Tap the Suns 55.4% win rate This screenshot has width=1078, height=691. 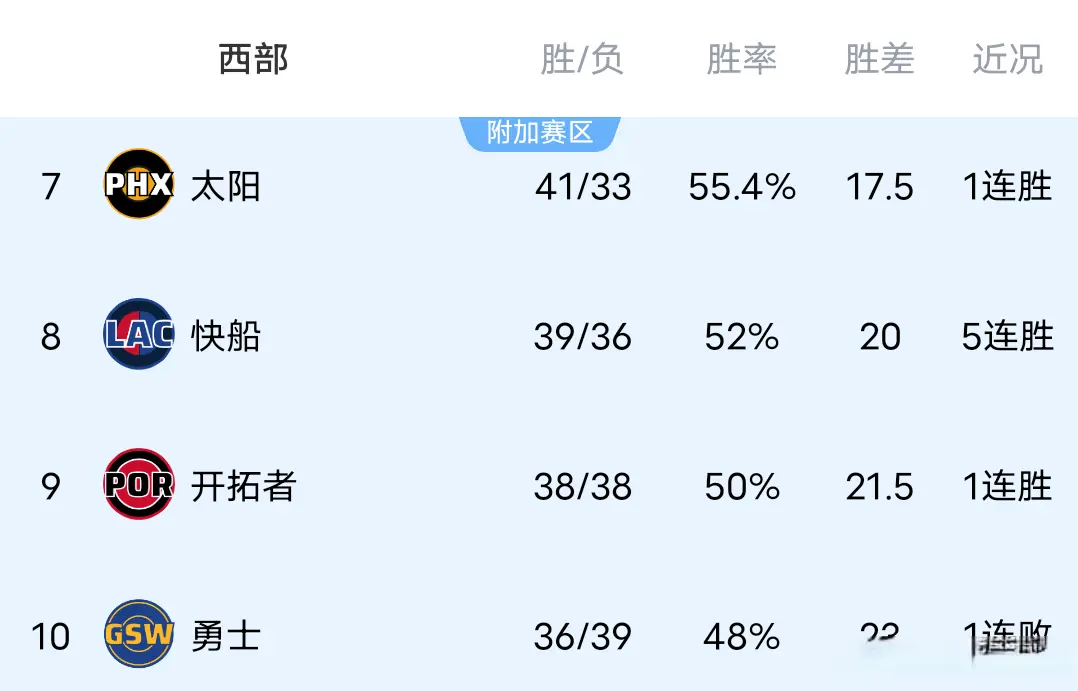coord(742,186)
